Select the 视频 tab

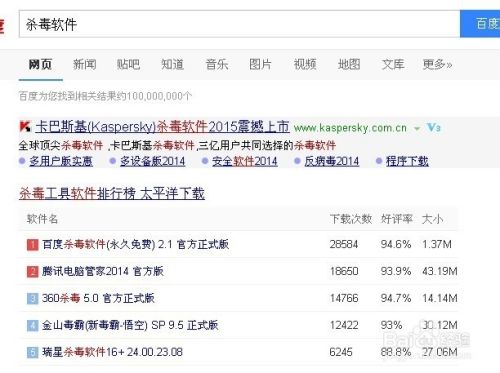(305, 64)
